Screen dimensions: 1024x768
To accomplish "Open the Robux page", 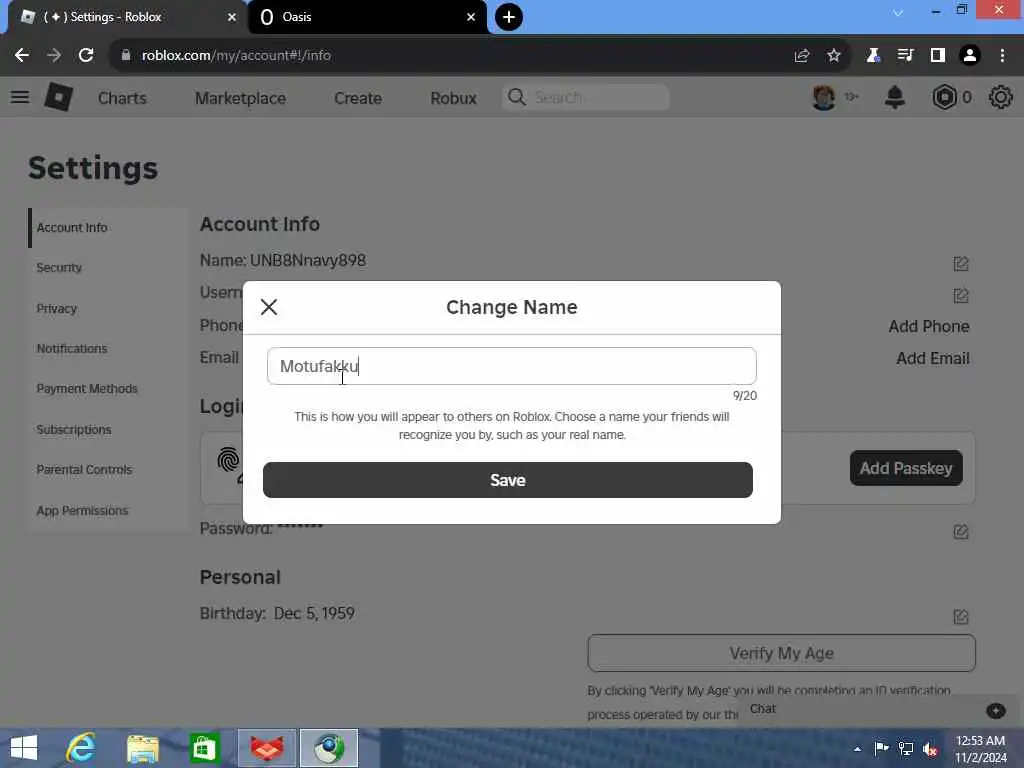I will [x=453, y=98].
